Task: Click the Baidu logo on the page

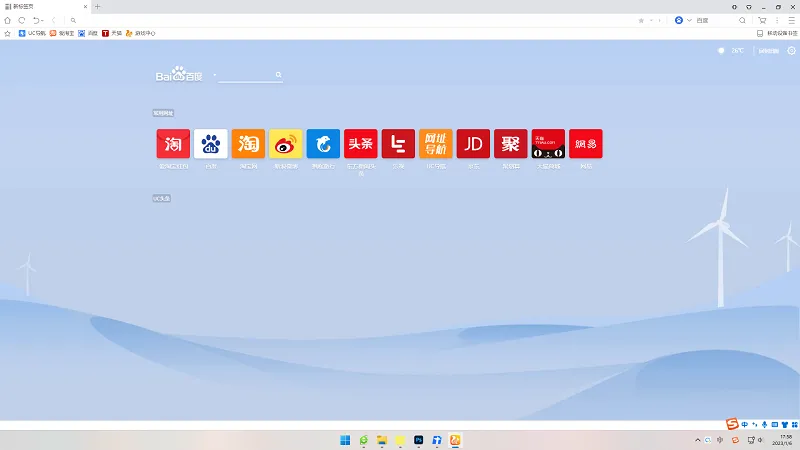Action: [179, 74]
